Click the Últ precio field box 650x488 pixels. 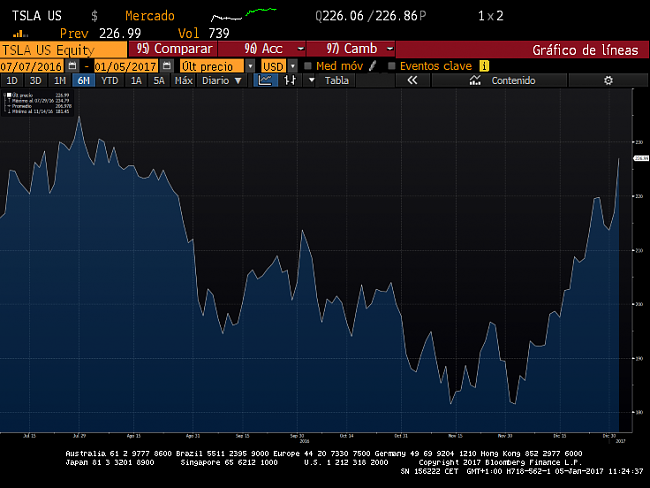212,66
